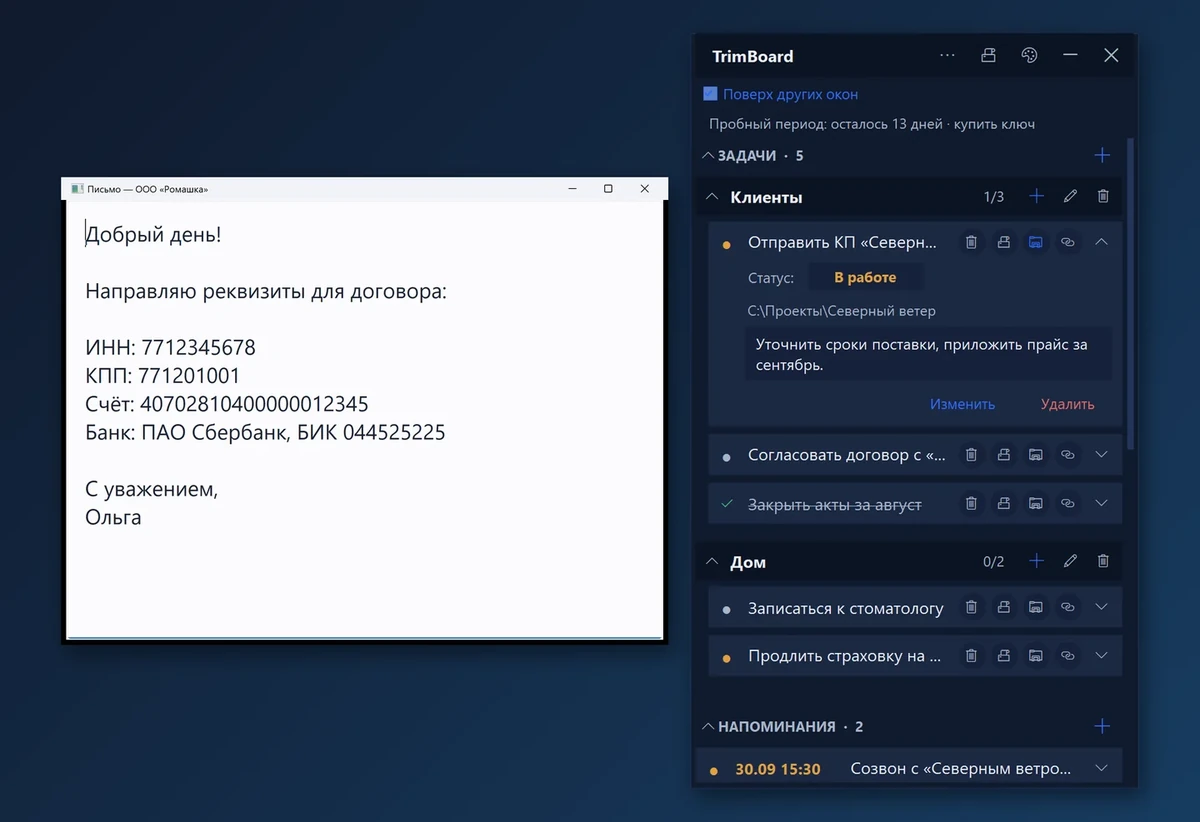Click trash icon on Записаться к стоматологу
Screen dimensions: 1200x822
point(970,607)
